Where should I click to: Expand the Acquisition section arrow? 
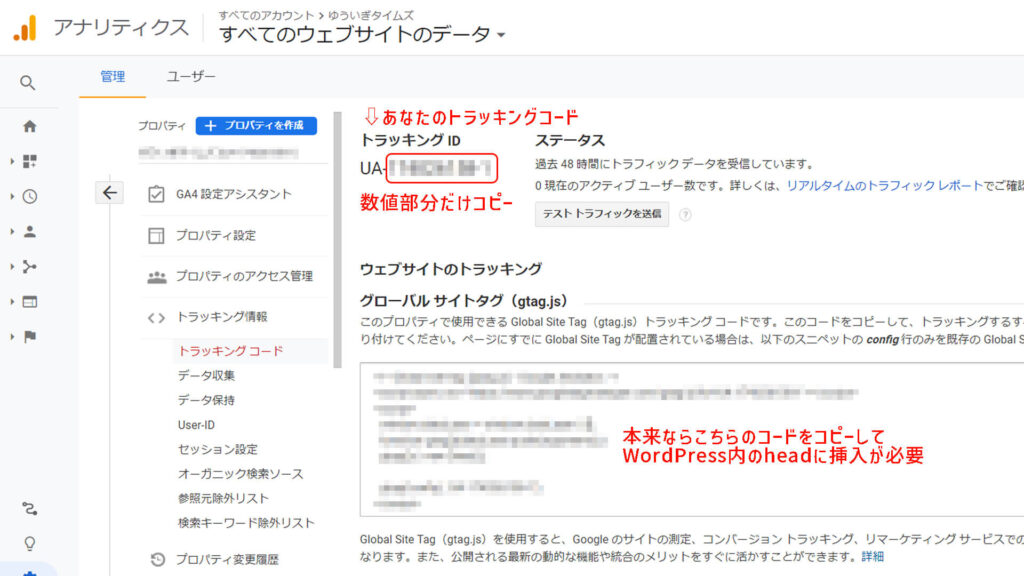click(x=12, y=266)
